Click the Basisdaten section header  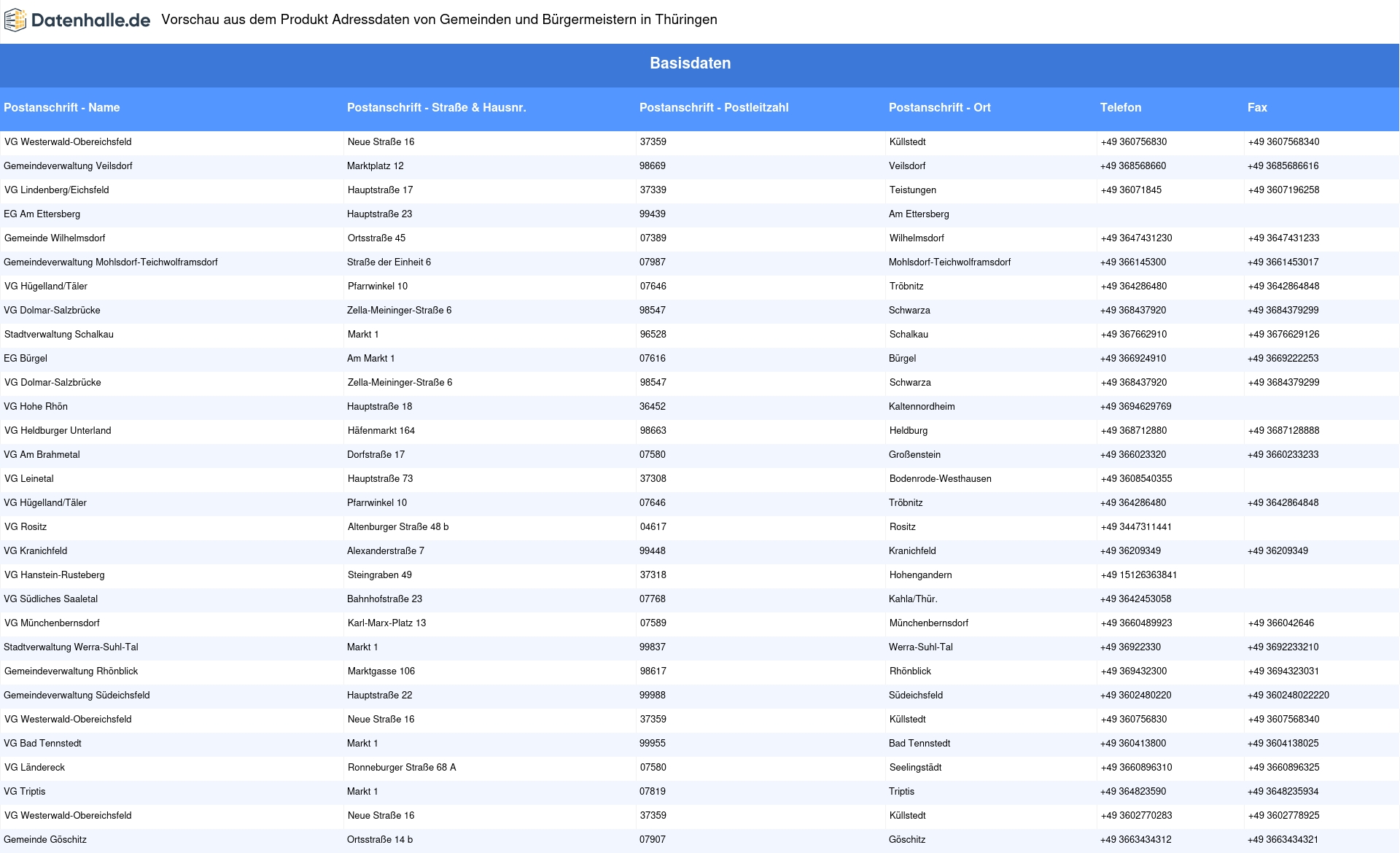coord(690,63)
